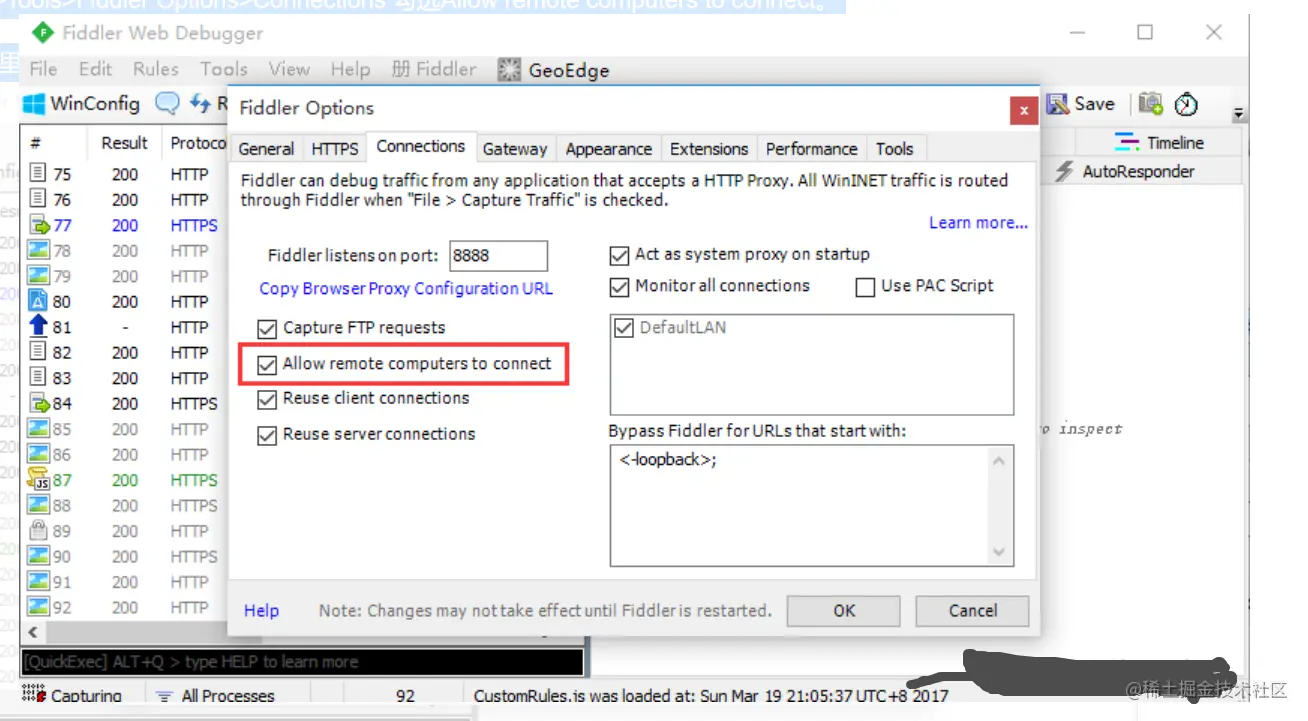Image resolution: width=1308 pixels, height=721 pixels.
Task: Click Help link in options dialog
Action: point(262,611)
